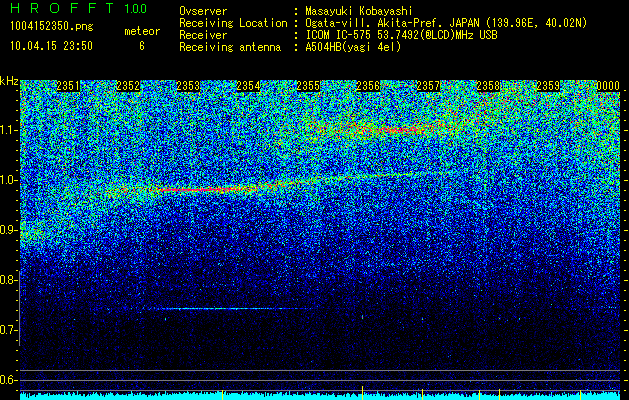This screenshot has height=400, width=629.
Task: Click the 2355 time marker
Action: click(x=308, y=86)
